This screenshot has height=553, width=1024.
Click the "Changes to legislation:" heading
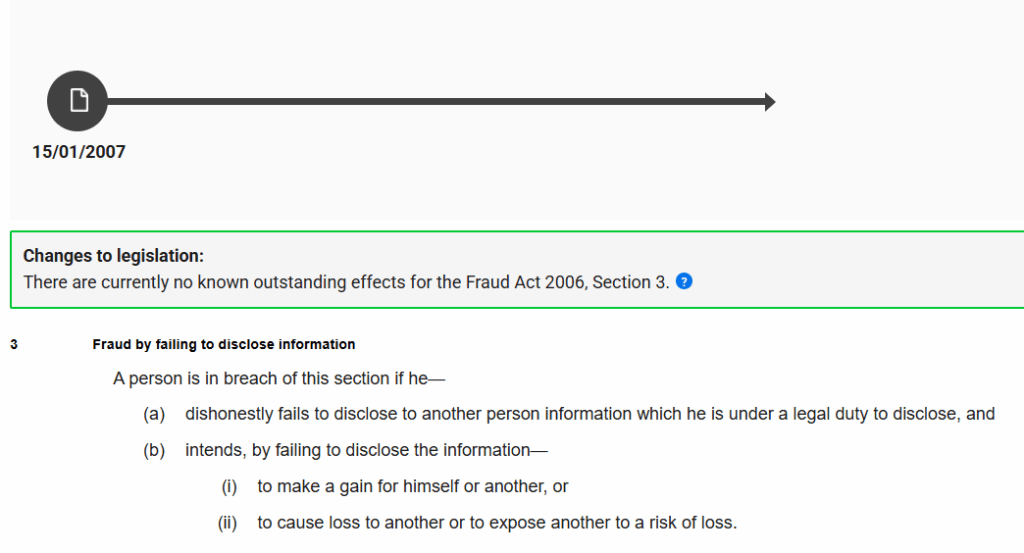tap(113, 256)
